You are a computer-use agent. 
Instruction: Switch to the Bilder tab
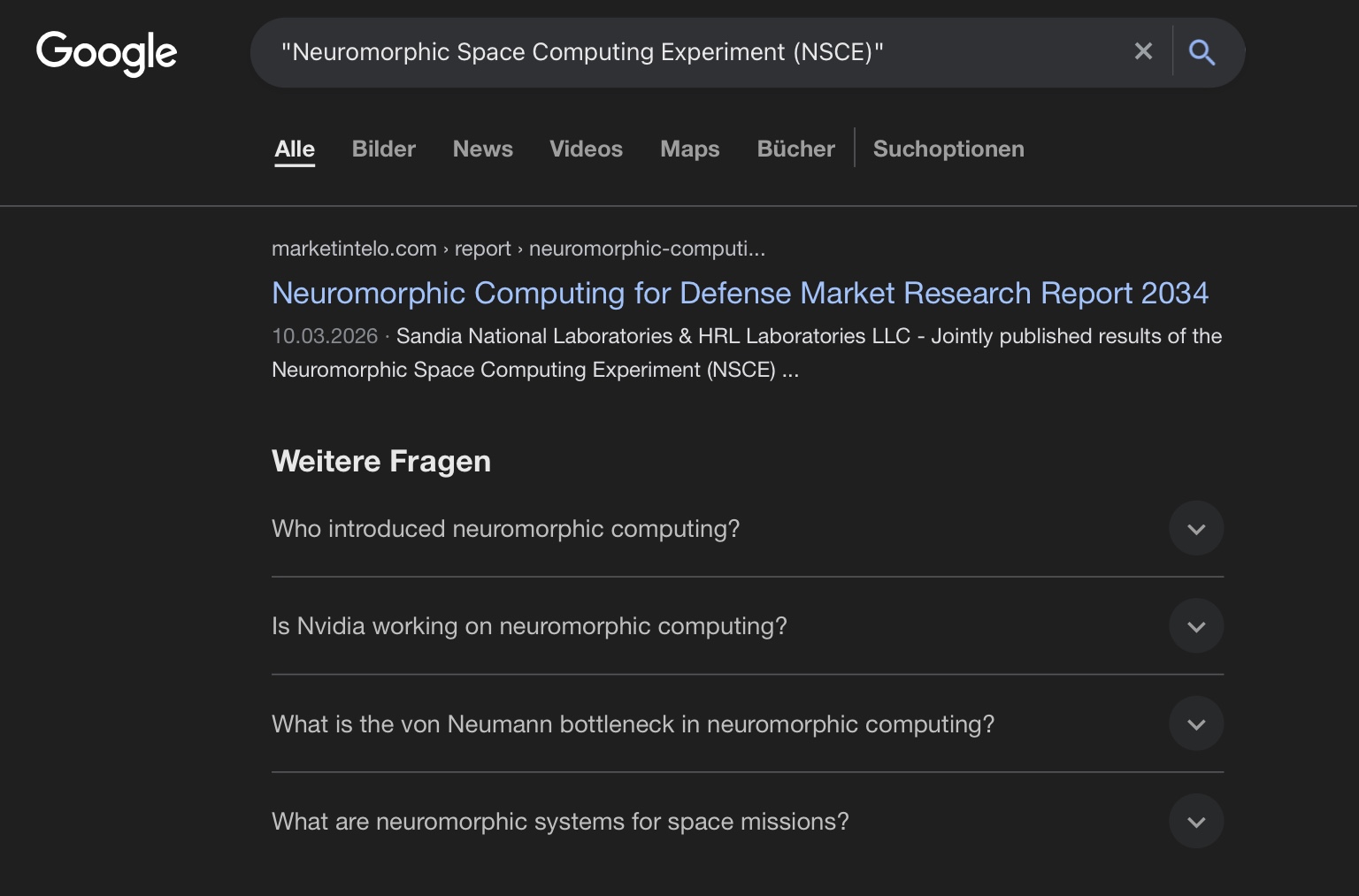tap(383, 149)
